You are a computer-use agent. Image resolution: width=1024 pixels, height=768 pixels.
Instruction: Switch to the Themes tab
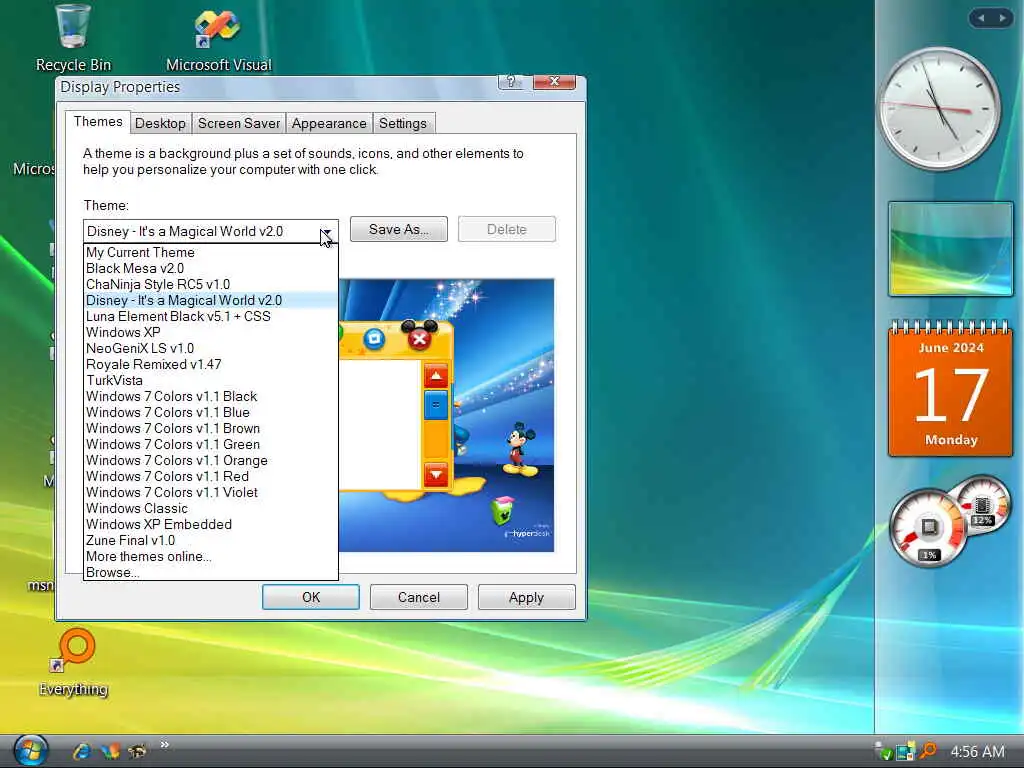pyautogui.click(x=98, y=121)
